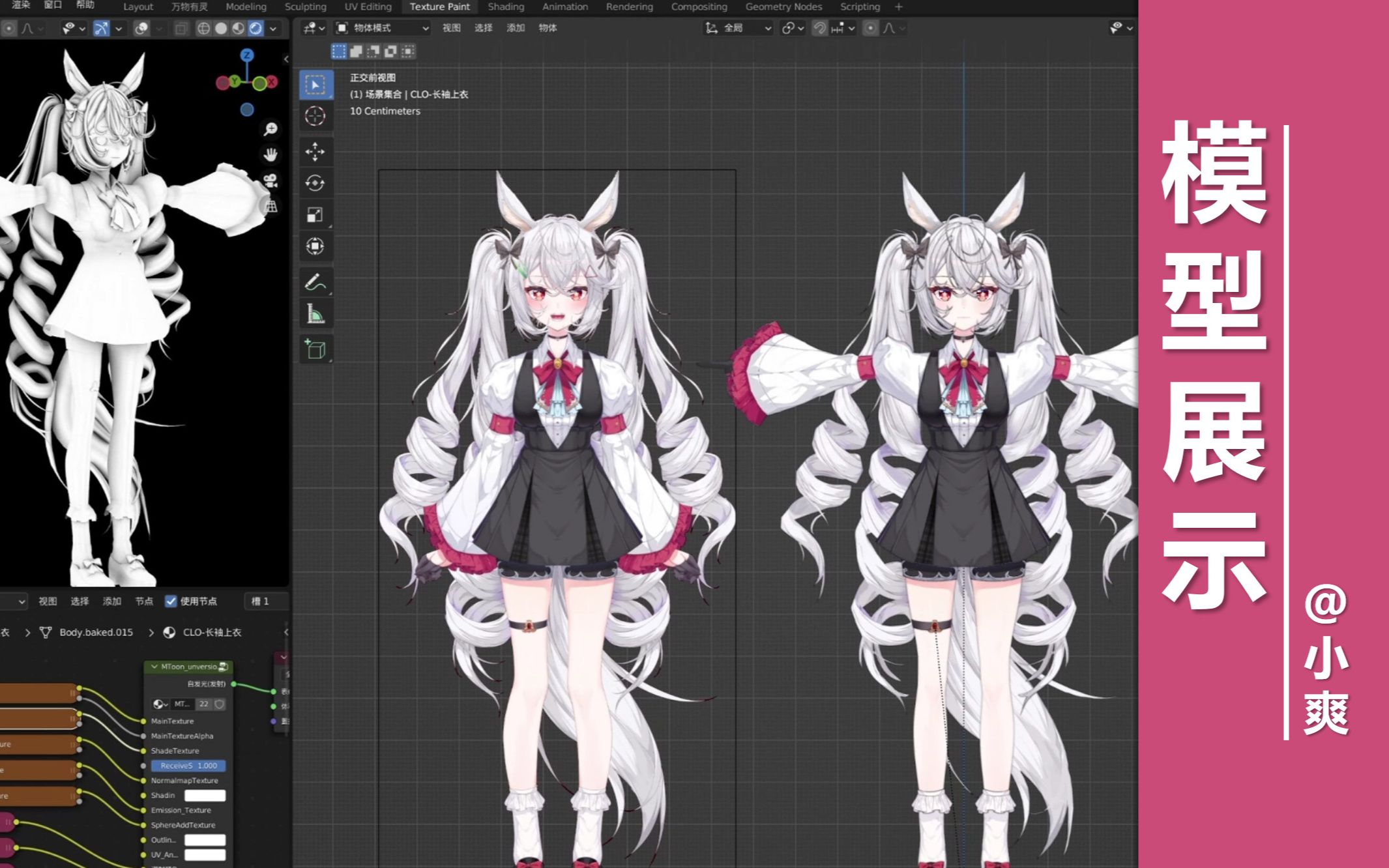The image size is (1389, 868).
Task: Click material preview shading in left viewport
Action: click(239, 29)
